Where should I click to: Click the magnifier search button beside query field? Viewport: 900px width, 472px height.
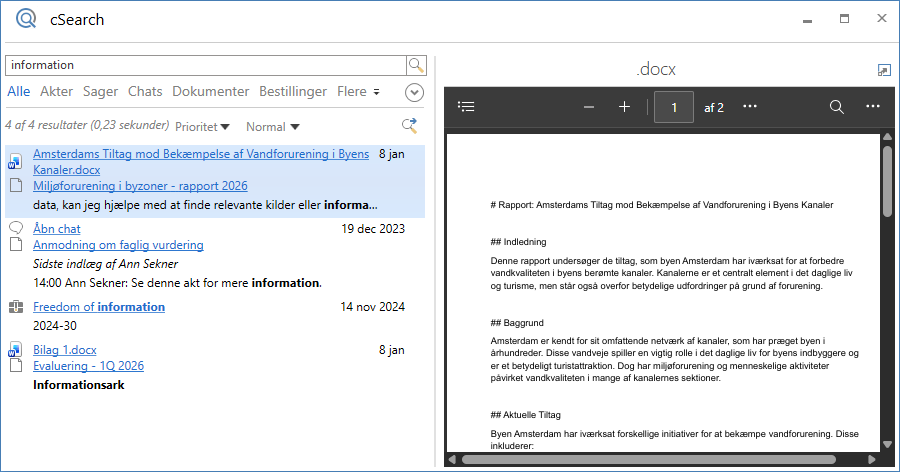[416, 65]
